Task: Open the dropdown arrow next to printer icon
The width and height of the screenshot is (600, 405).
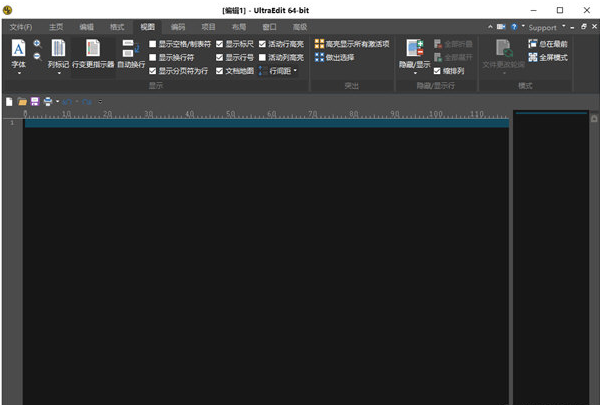Action: click(x=57, y=101)
